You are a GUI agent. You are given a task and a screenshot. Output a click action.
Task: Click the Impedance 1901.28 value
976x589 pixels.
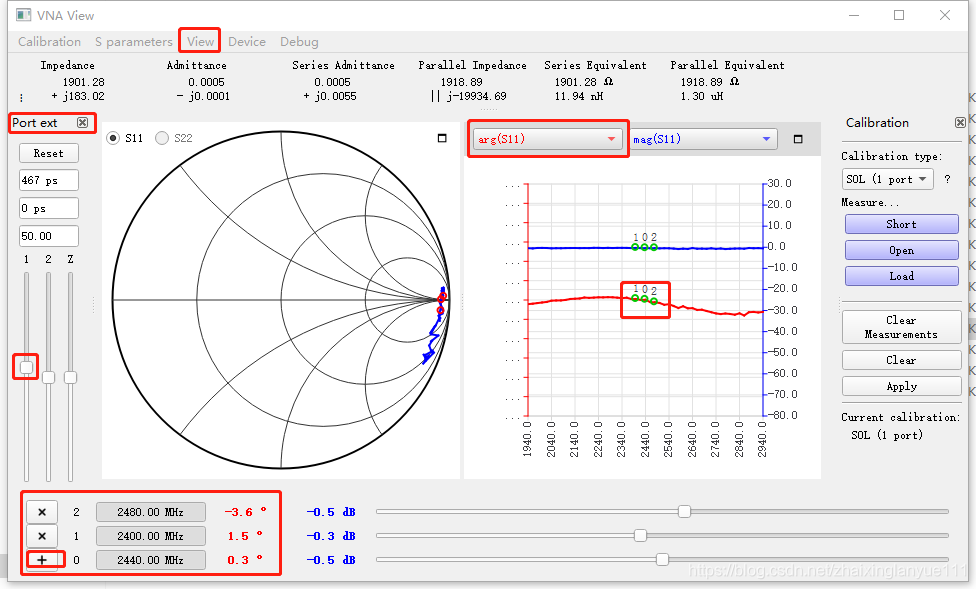[83, 82]
